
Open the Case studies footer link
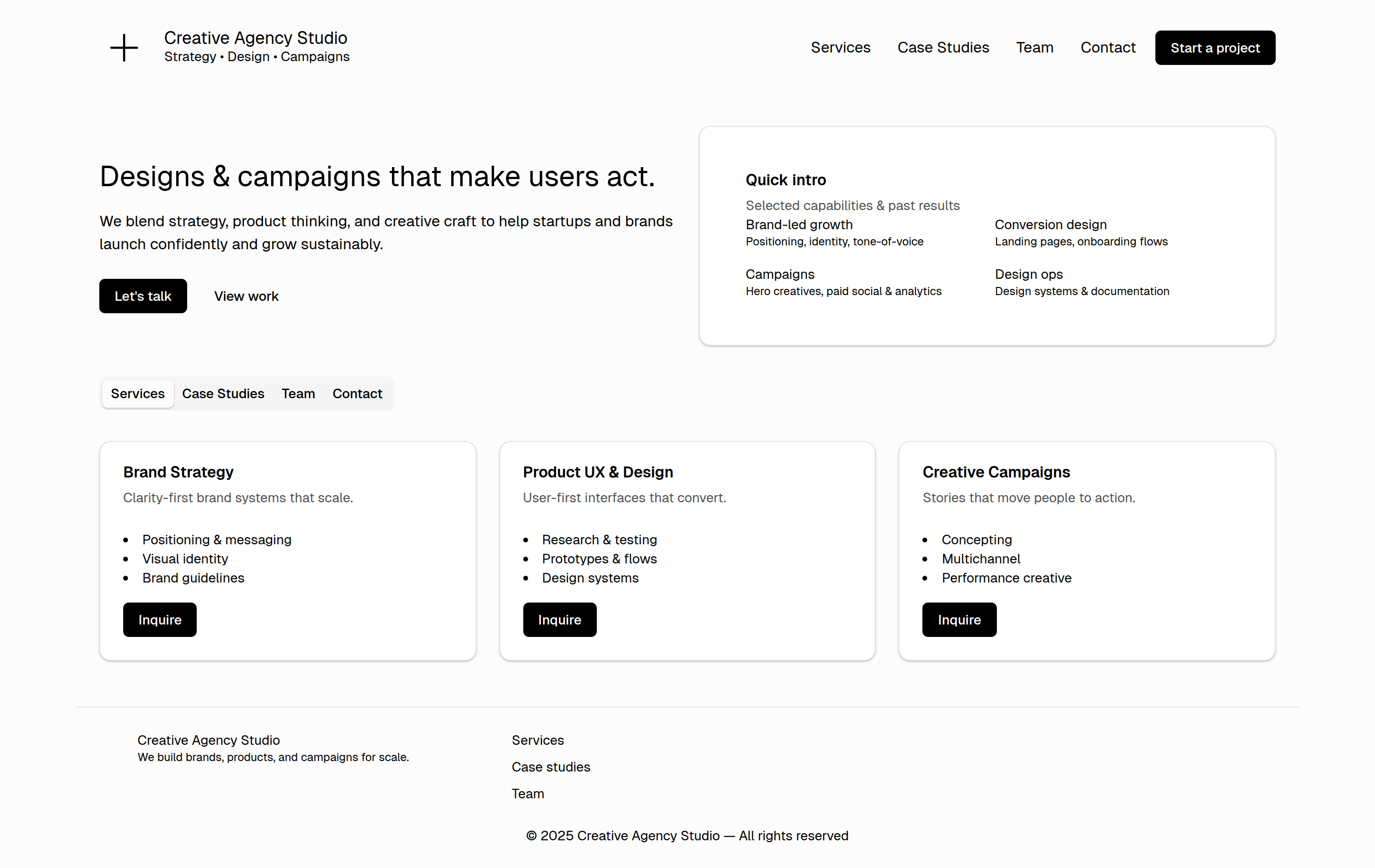(x=550, y=767)
